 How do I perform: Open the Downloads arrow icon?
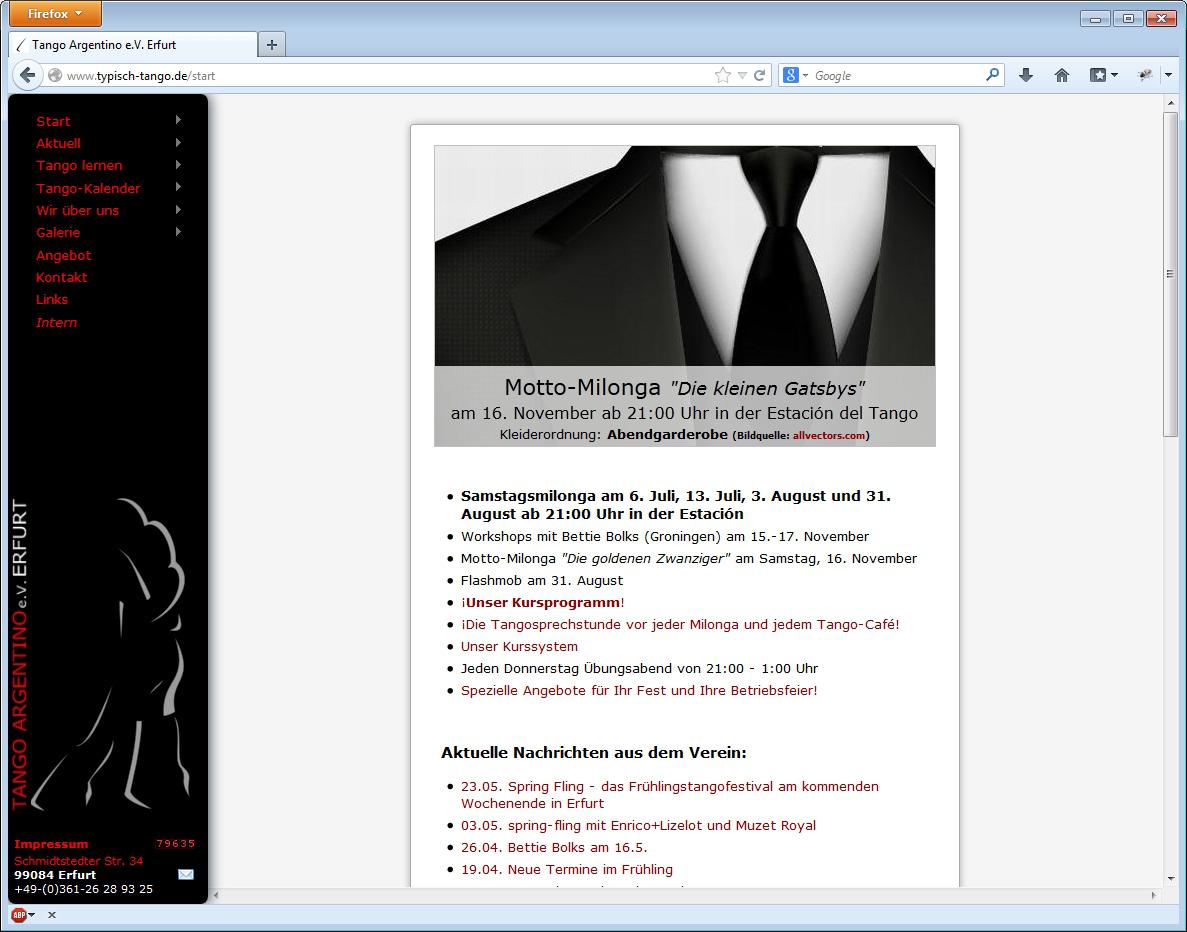click(x=1025, y=75)
